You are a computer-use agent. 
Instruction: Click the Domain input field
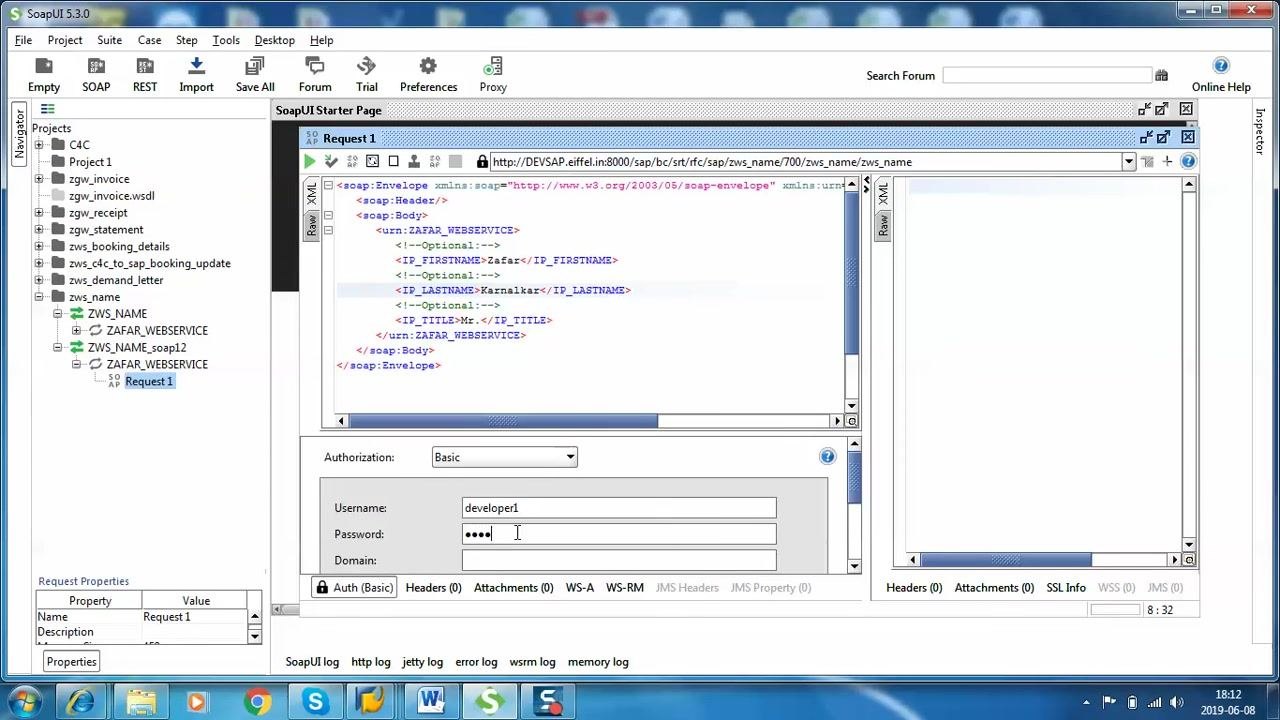pyautogui.click(x=619, y=560)
